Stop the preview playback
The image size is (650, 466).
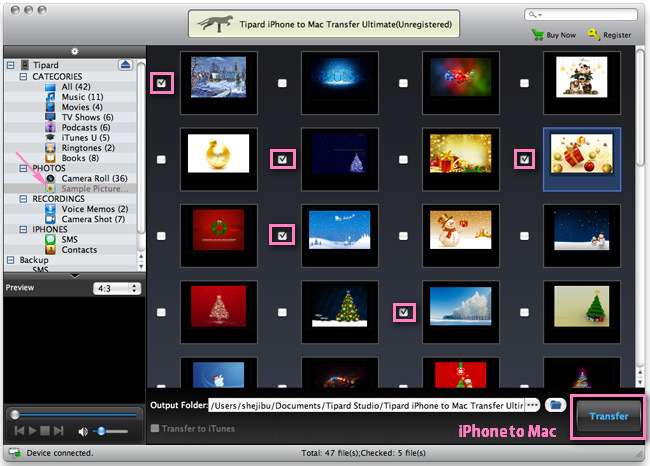click(45, 431)
